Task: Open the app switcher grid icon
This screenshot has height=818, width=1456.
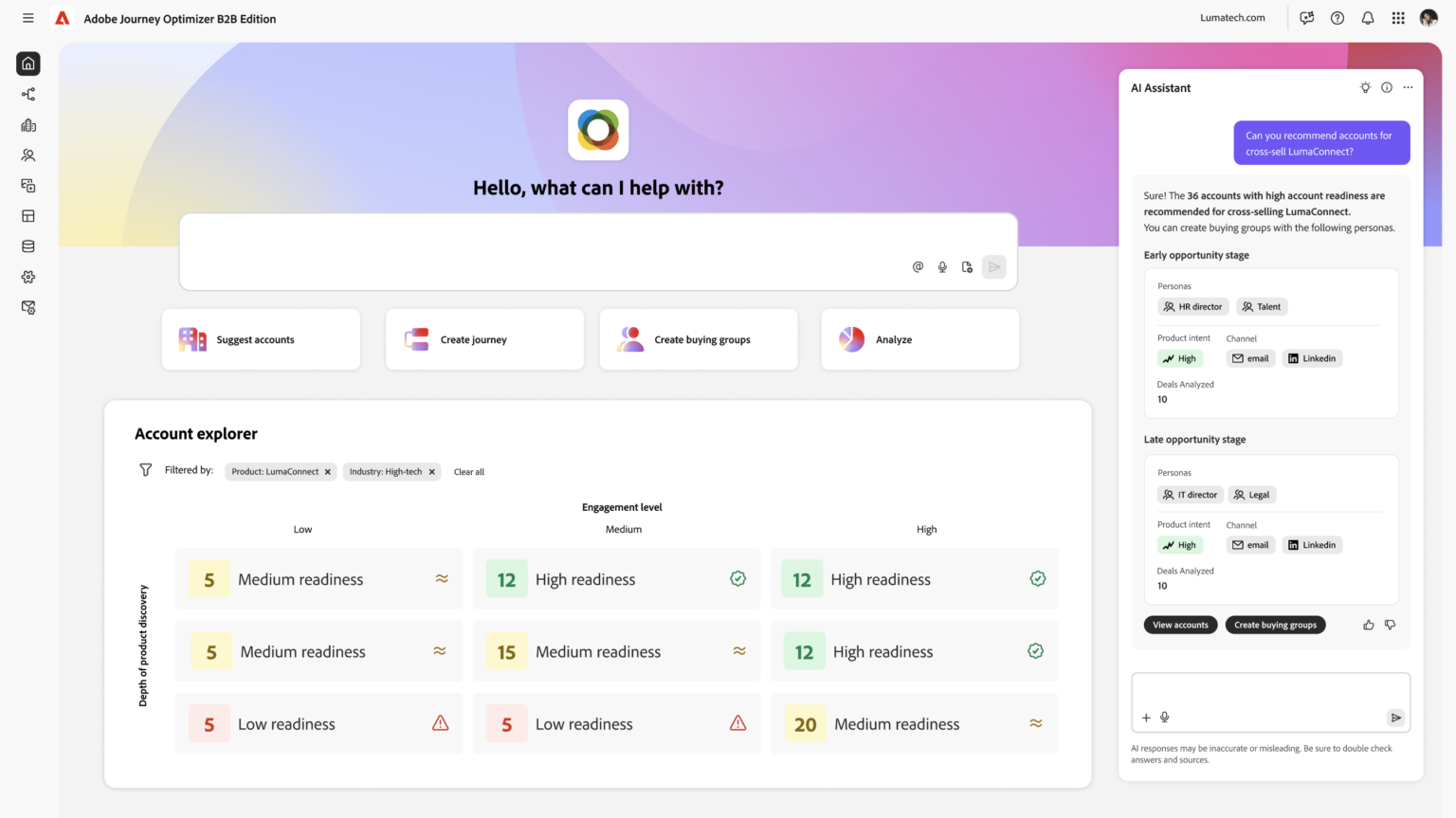Action: click(x=1398, y=18)
